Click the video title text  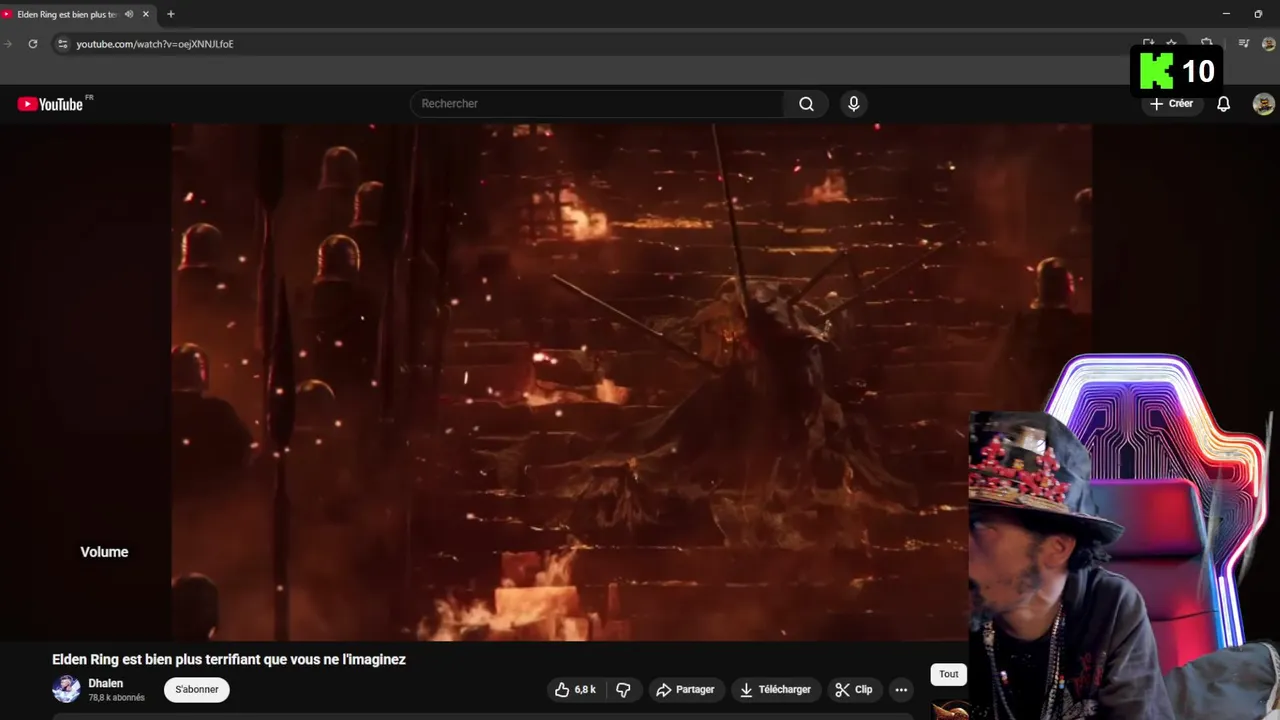click(229, 660)
